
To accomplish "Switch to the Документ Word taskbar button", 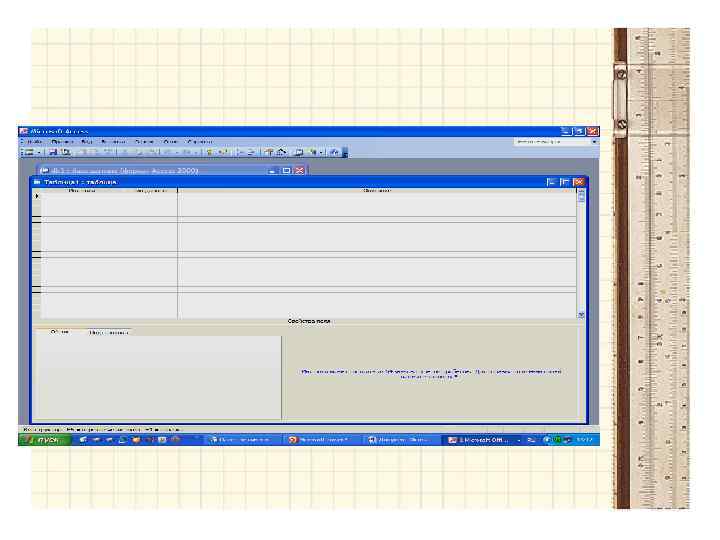I will [400, 440].
